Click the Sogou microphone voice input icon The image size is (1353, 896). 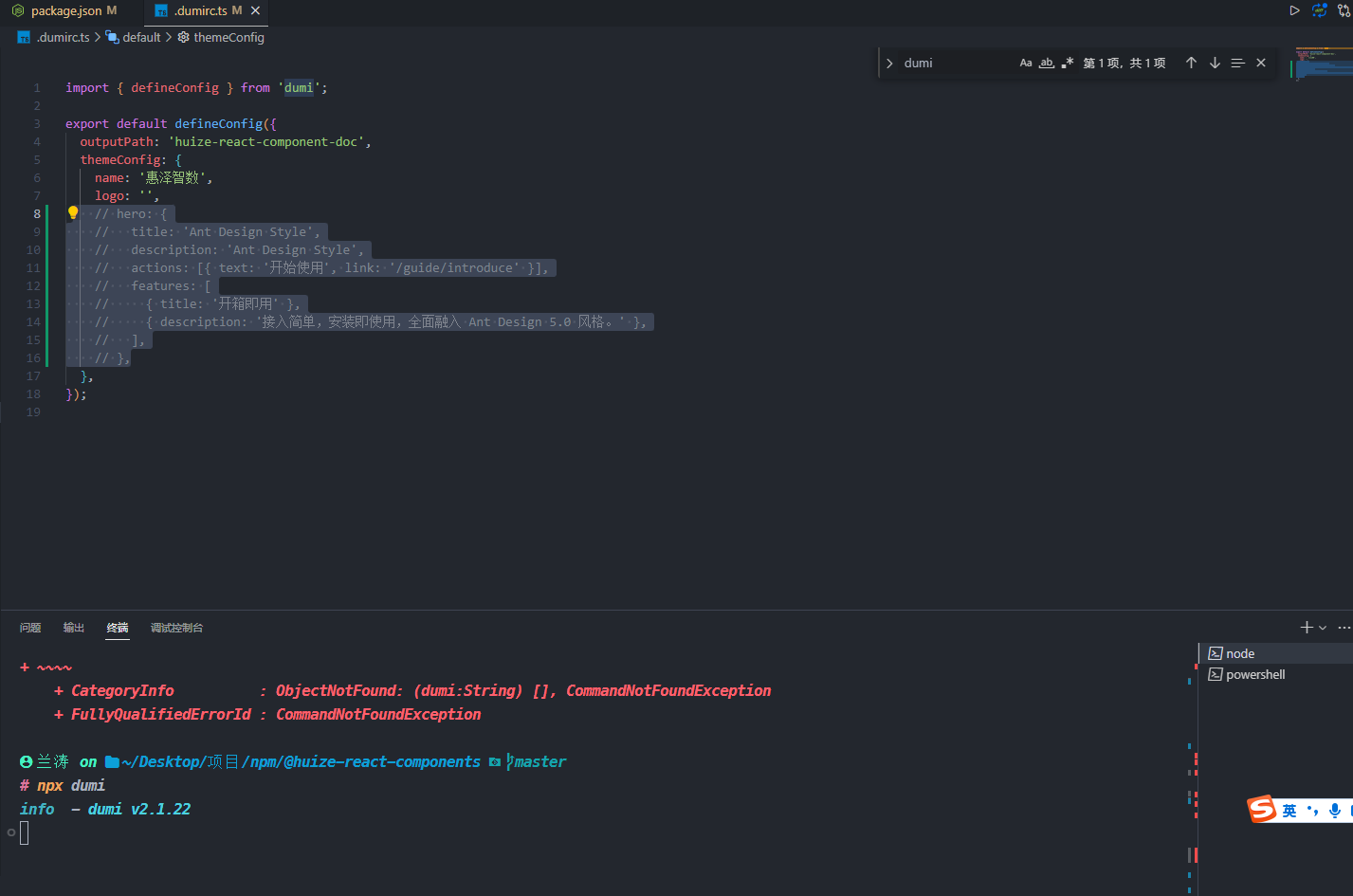pyautogui.click(x=1335, y=811)
